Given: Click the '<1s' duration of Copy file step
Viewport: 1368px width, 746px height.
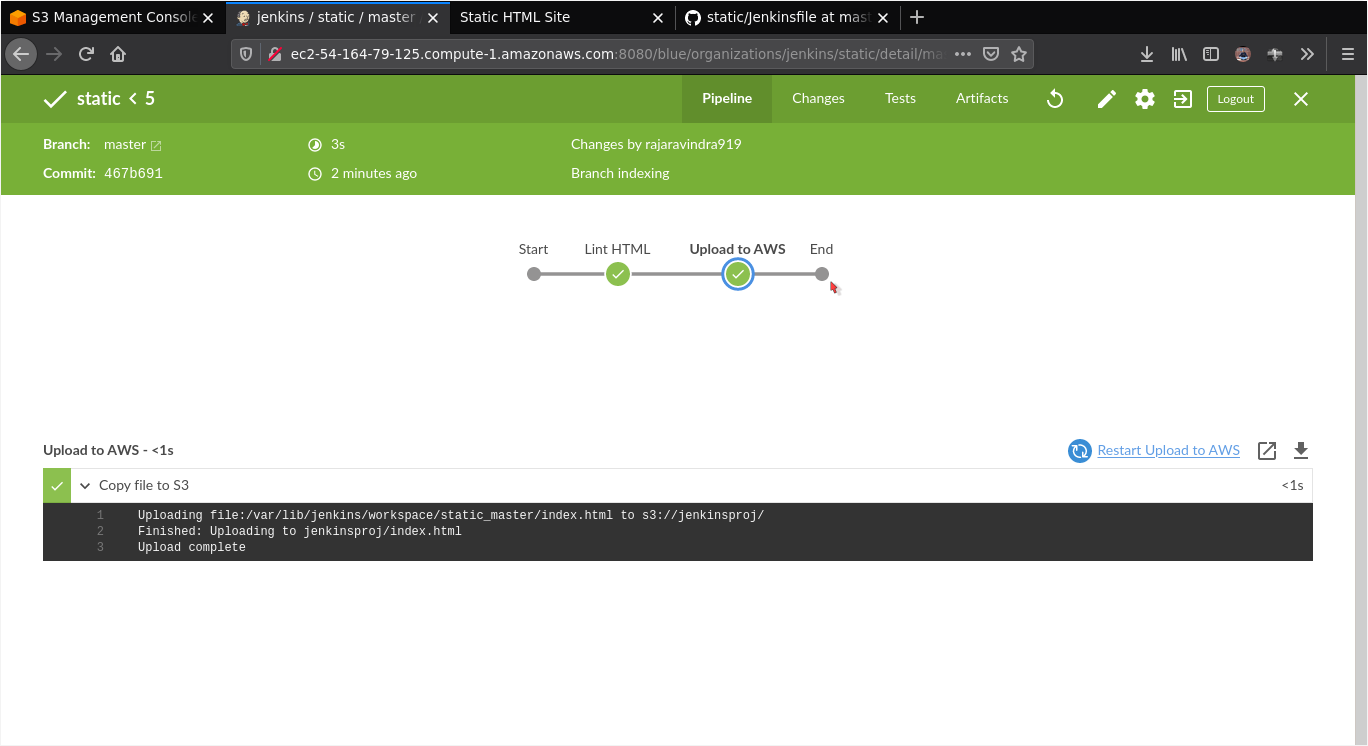Looking at the screenshot, I should (x=1292, y=485).
